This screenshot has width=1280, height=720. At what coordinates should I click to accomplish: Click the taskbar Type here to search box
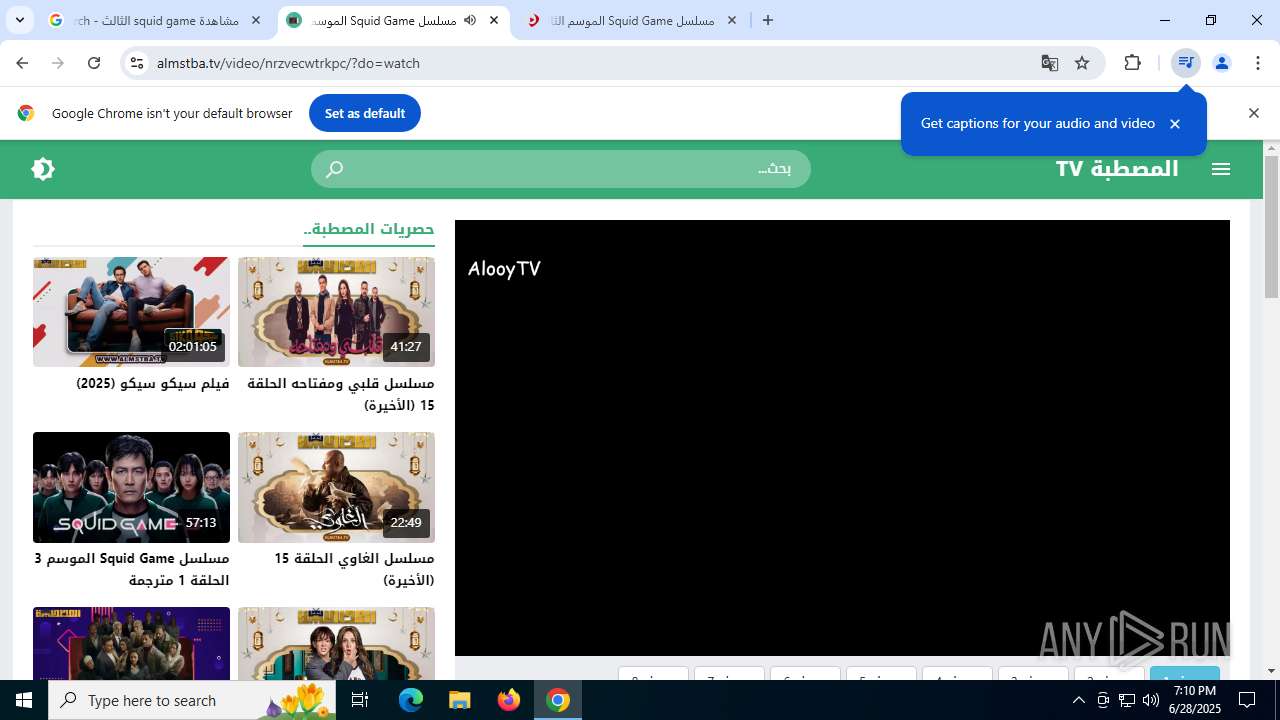(193, 700)
